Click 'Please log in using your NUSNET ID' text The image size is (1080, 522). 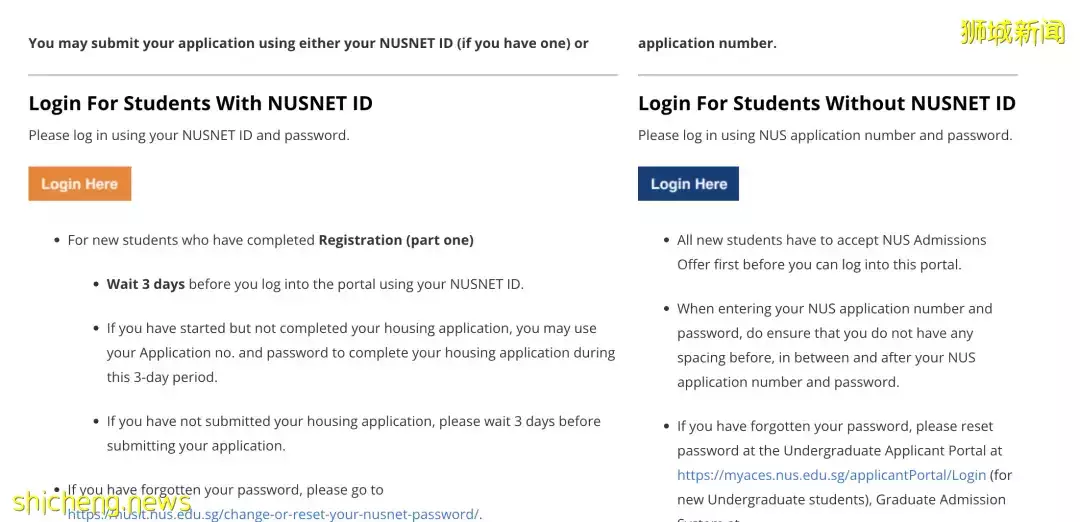click(189, 135)
